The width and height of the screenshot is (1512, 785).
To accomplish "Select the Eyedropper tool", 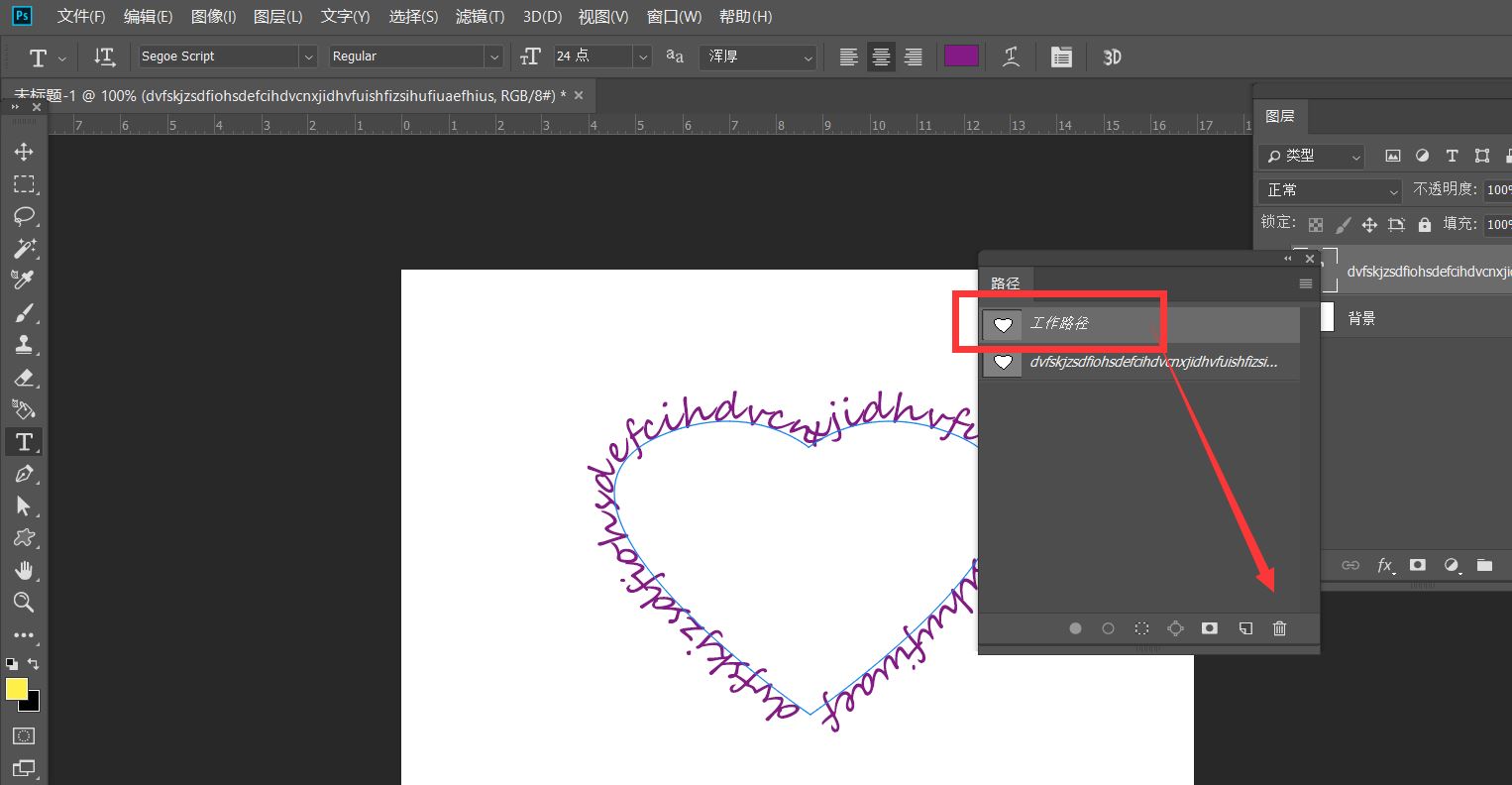I will [x=24, y=280].
